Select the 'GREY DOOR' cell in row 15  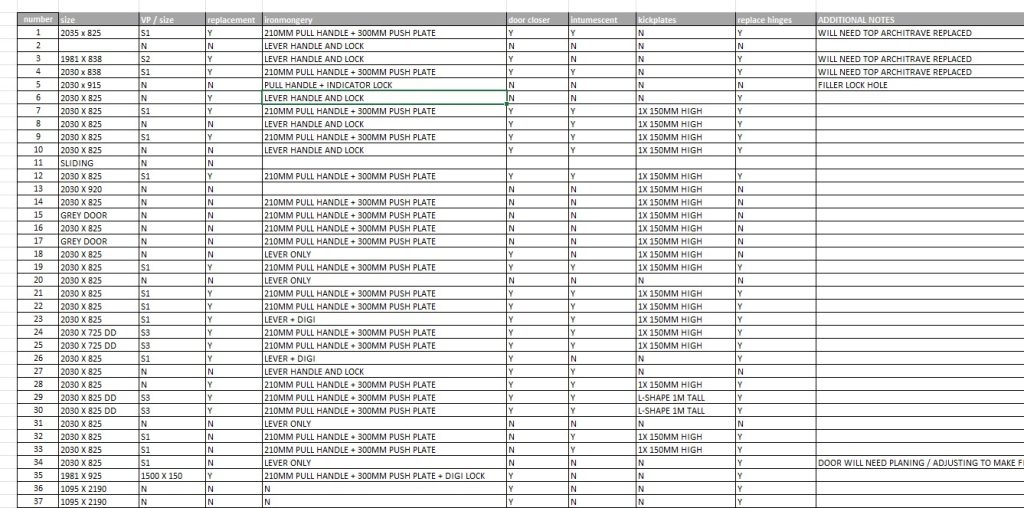[97, 215]
